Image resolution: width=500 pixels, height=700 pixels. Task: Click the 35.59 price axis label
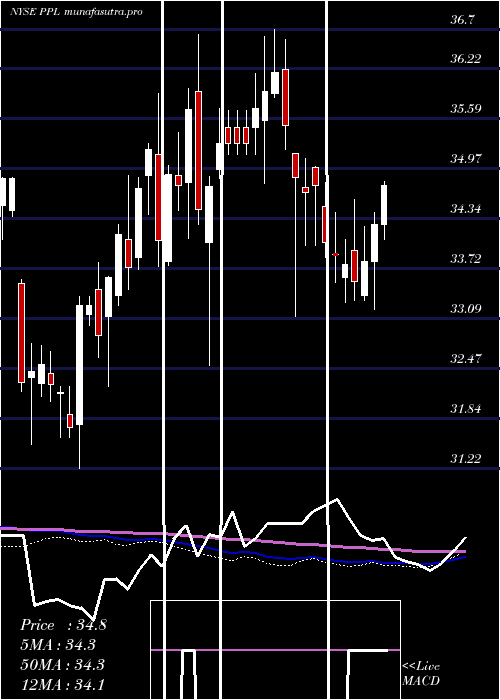(x=466, y=108)
